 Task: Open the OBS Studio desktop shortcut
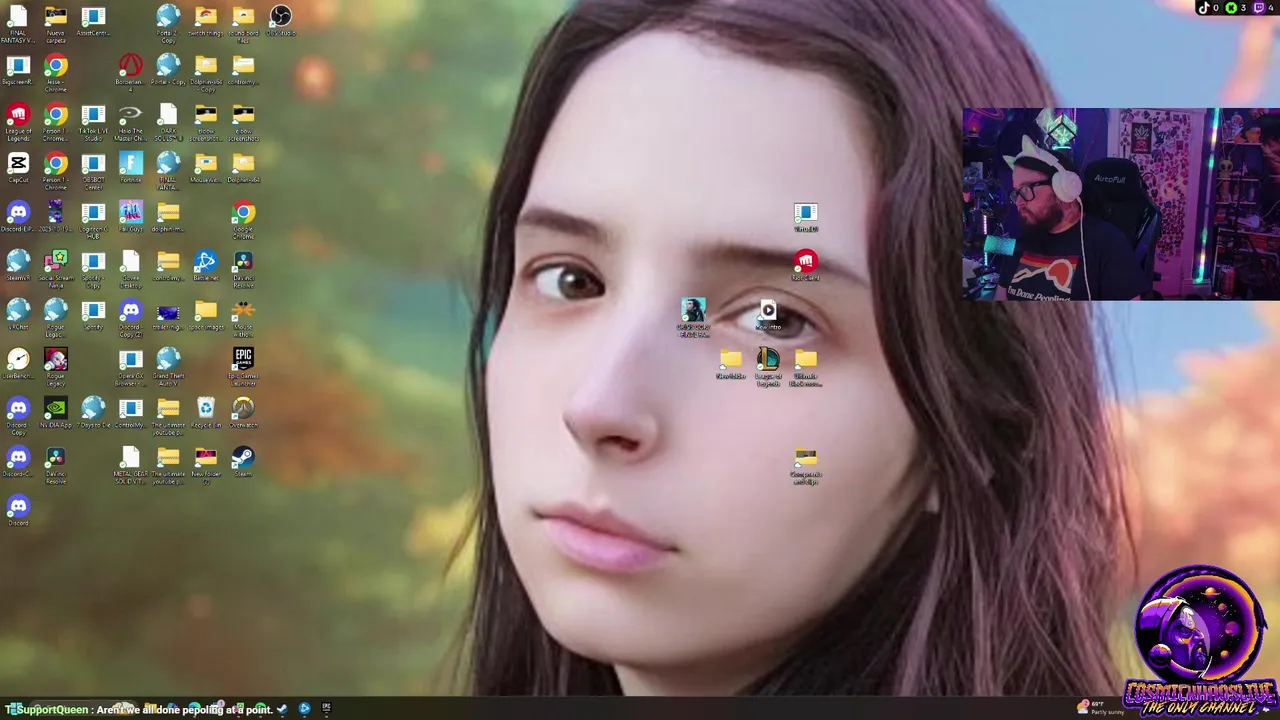(x=281, y=17)
